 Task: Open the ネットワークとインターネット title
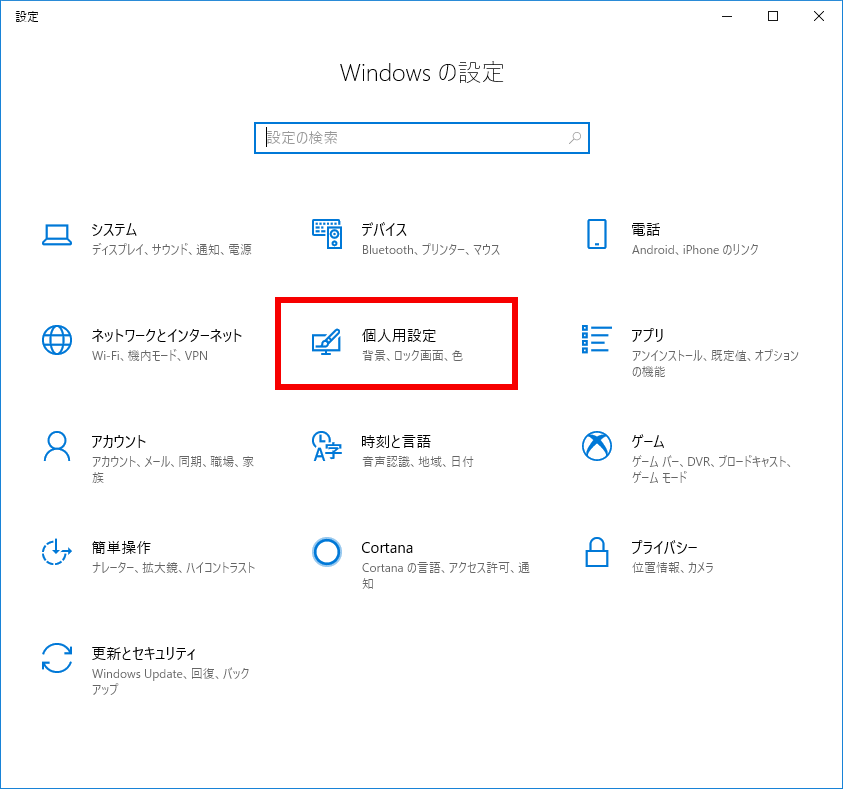coord(167,335)
